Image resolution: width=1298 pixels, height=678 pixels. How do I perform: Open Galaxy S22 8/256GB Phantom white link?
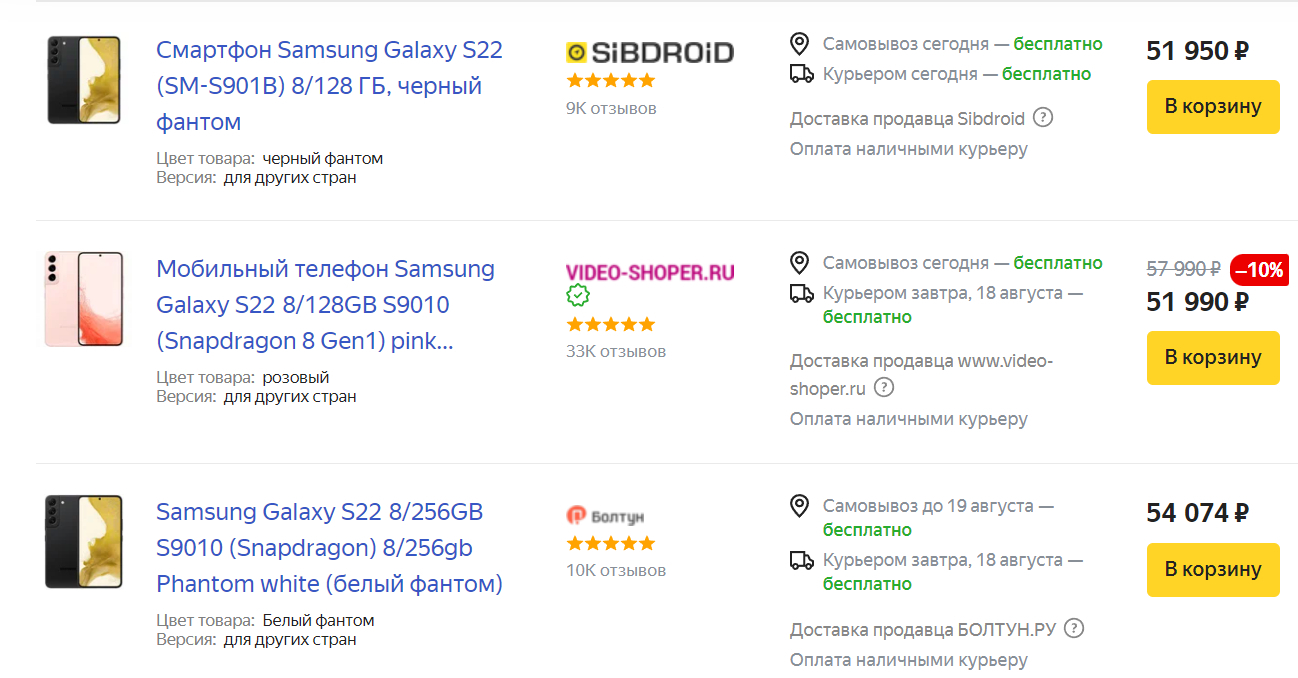tap(329, 548)
